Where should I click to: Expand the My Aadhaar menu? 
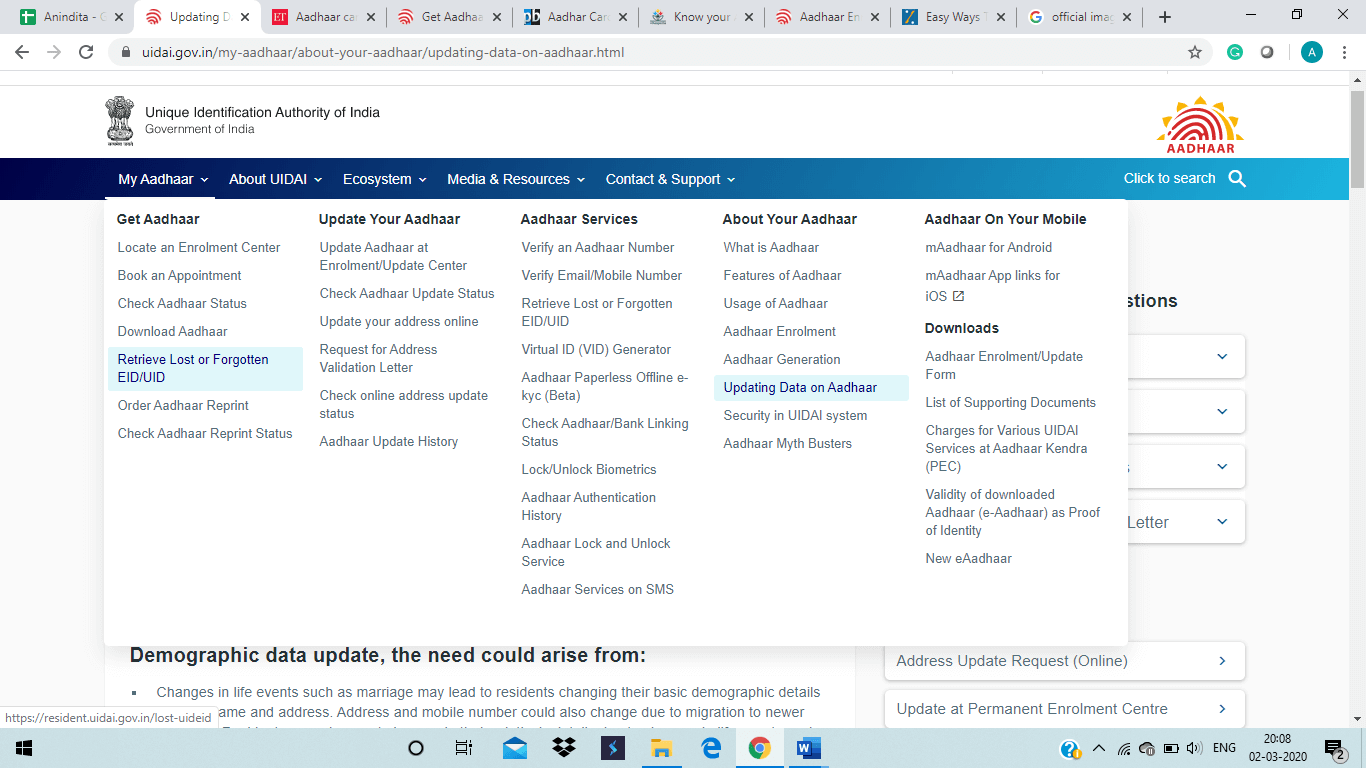pyautogui.click(x=163, y=180)
